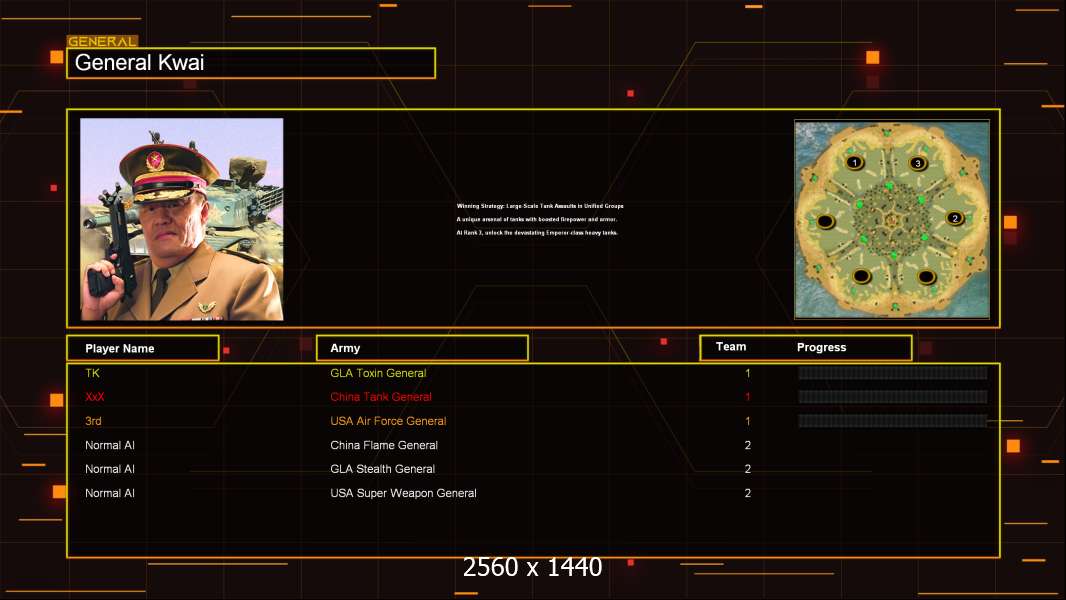
Task: Select player TK in the list
Action: tap(93, 373)
